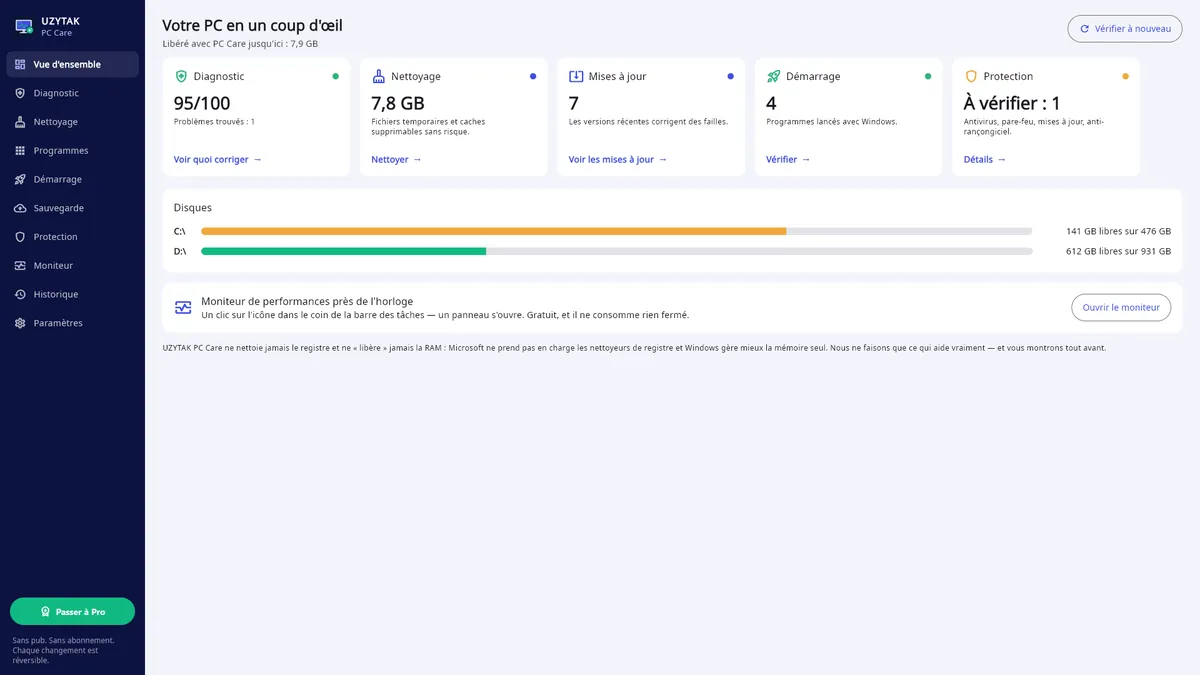Click the performance monitor pulse icon
Screen dimensions: 1200x675
click(183, 307)
